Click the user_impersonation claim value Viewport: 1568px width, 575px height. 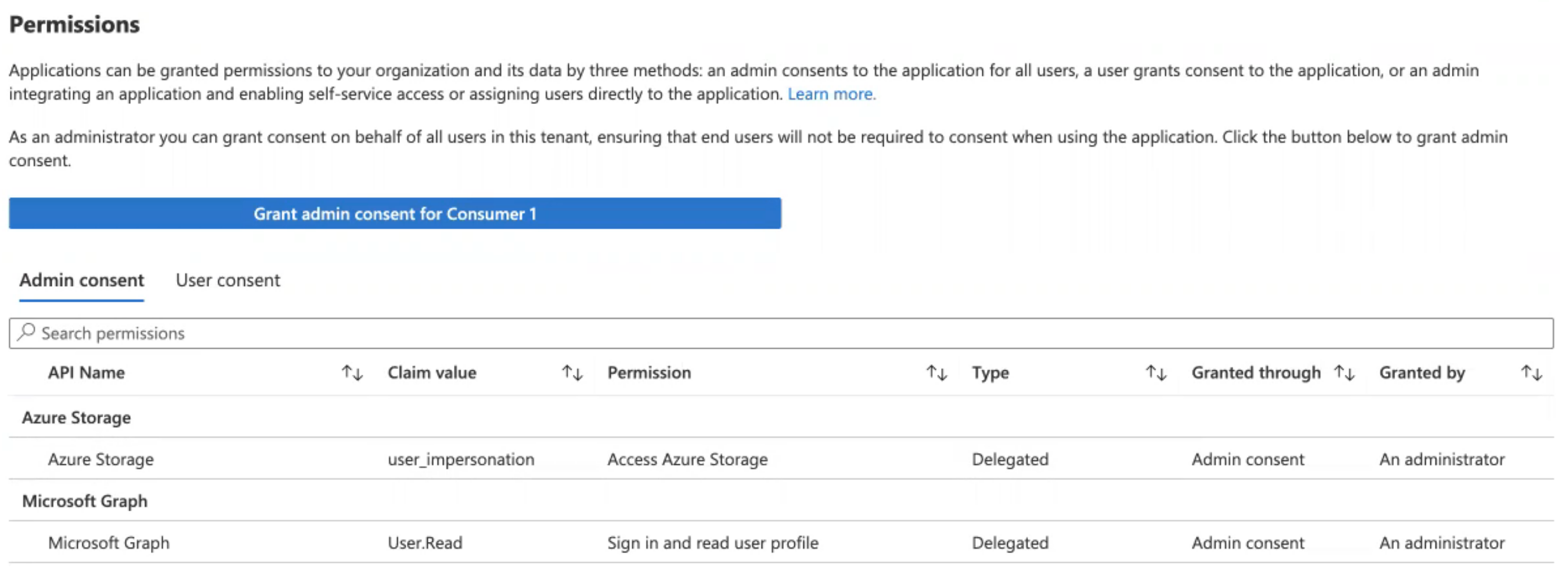[461, 460]
